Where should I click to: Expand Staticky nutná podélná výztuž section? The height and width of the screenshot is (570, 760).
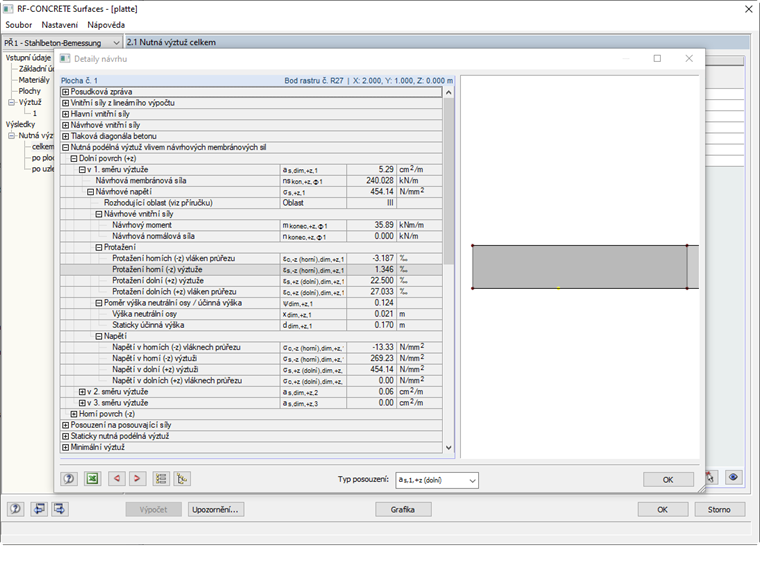(x=65, y=436)
